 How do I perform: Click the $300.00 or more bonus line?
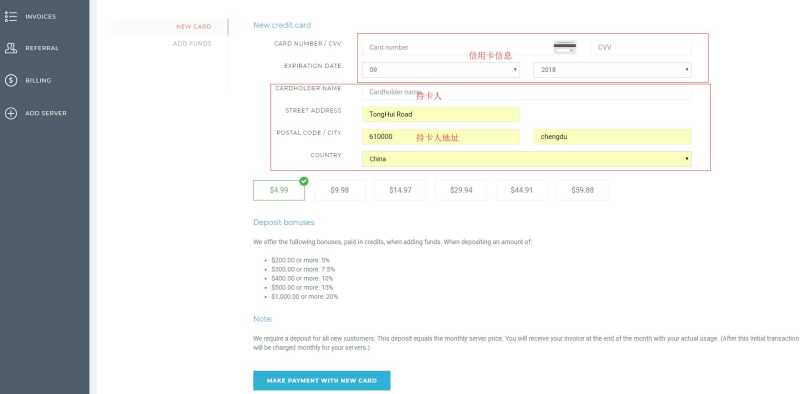point(303,269)
